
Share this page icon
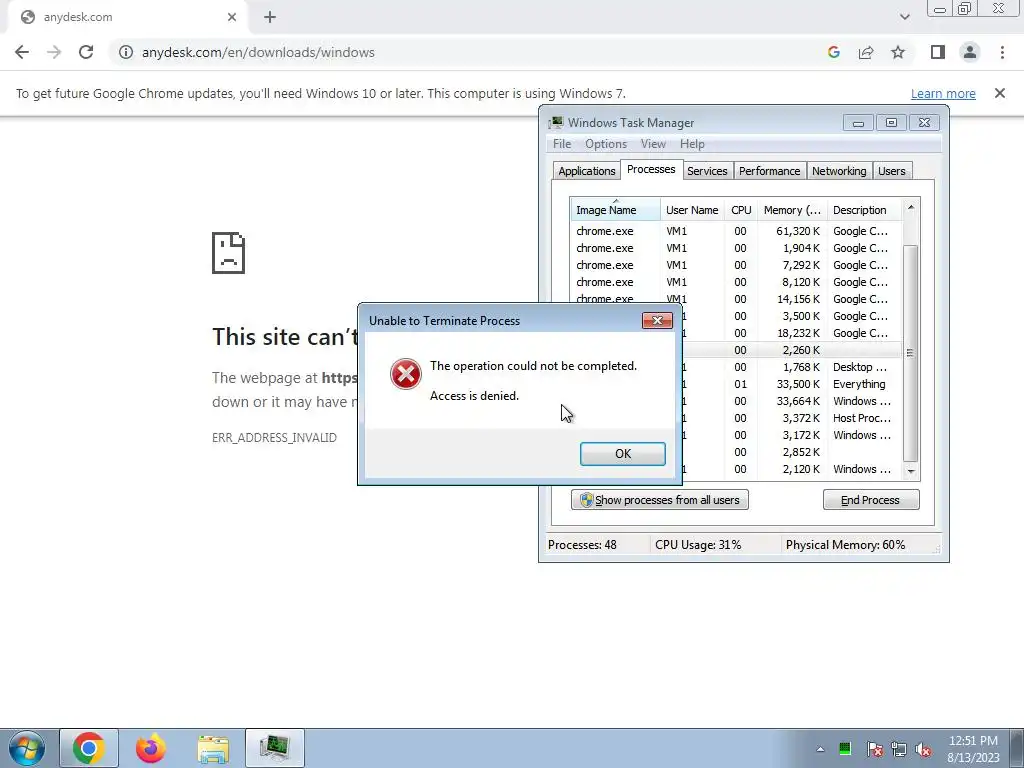pos(866,52)
